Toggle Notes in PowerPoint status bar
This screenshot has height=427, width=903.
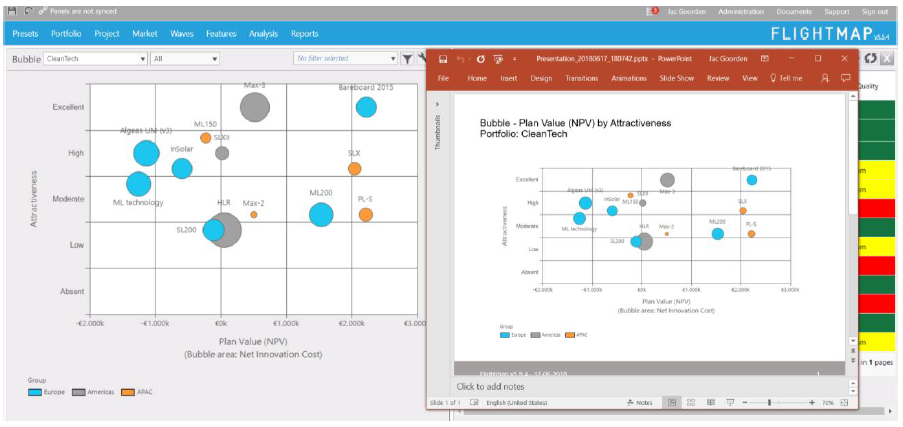[640, 402]
